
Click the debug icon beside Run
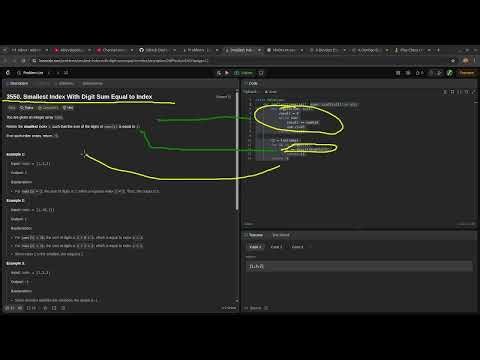tap(219, 73)
